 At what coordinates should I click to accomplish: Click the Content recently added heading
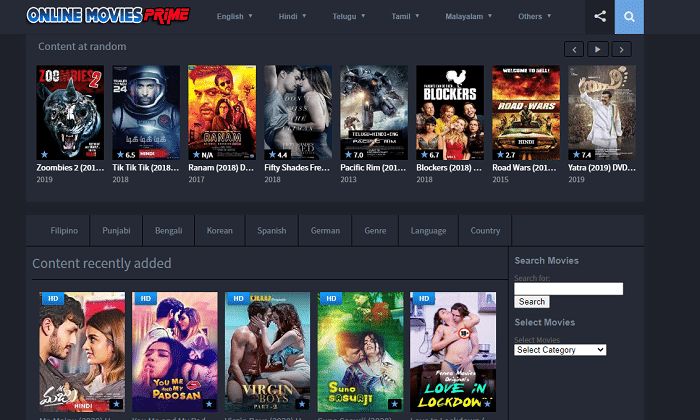pyautogui.click(x=102, y=263)
